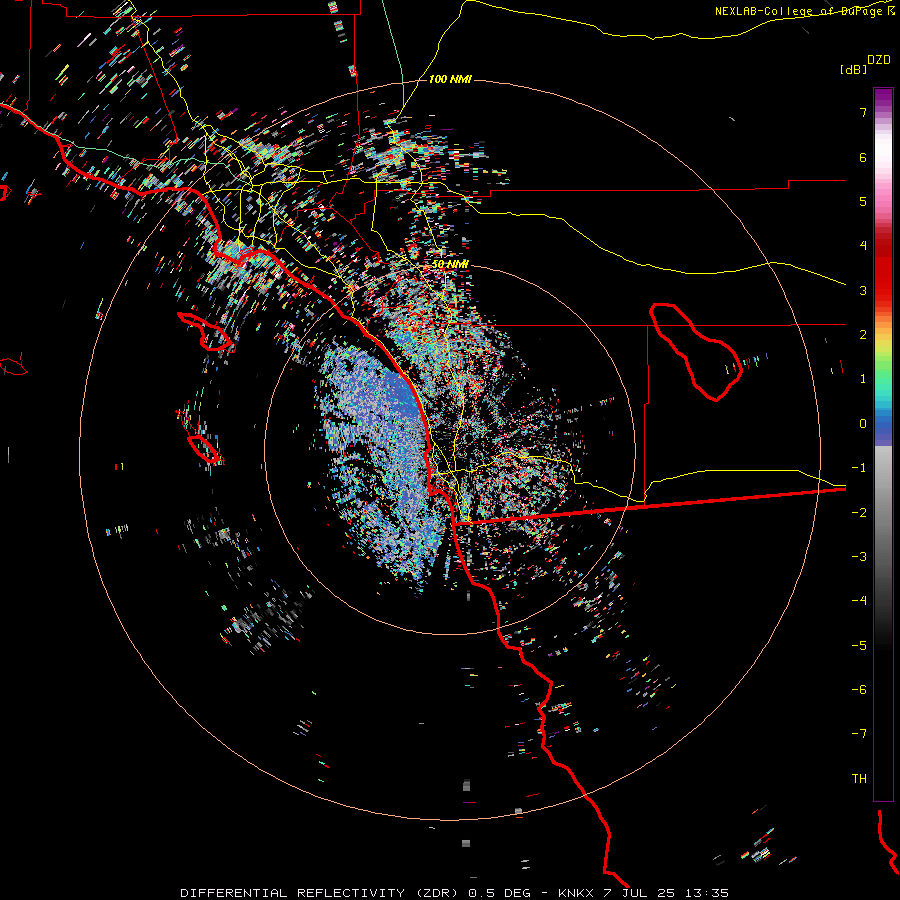This screenshot has width=900, height=900.
Task: Click the TH label on the scale
Action: tap(859, 779)
